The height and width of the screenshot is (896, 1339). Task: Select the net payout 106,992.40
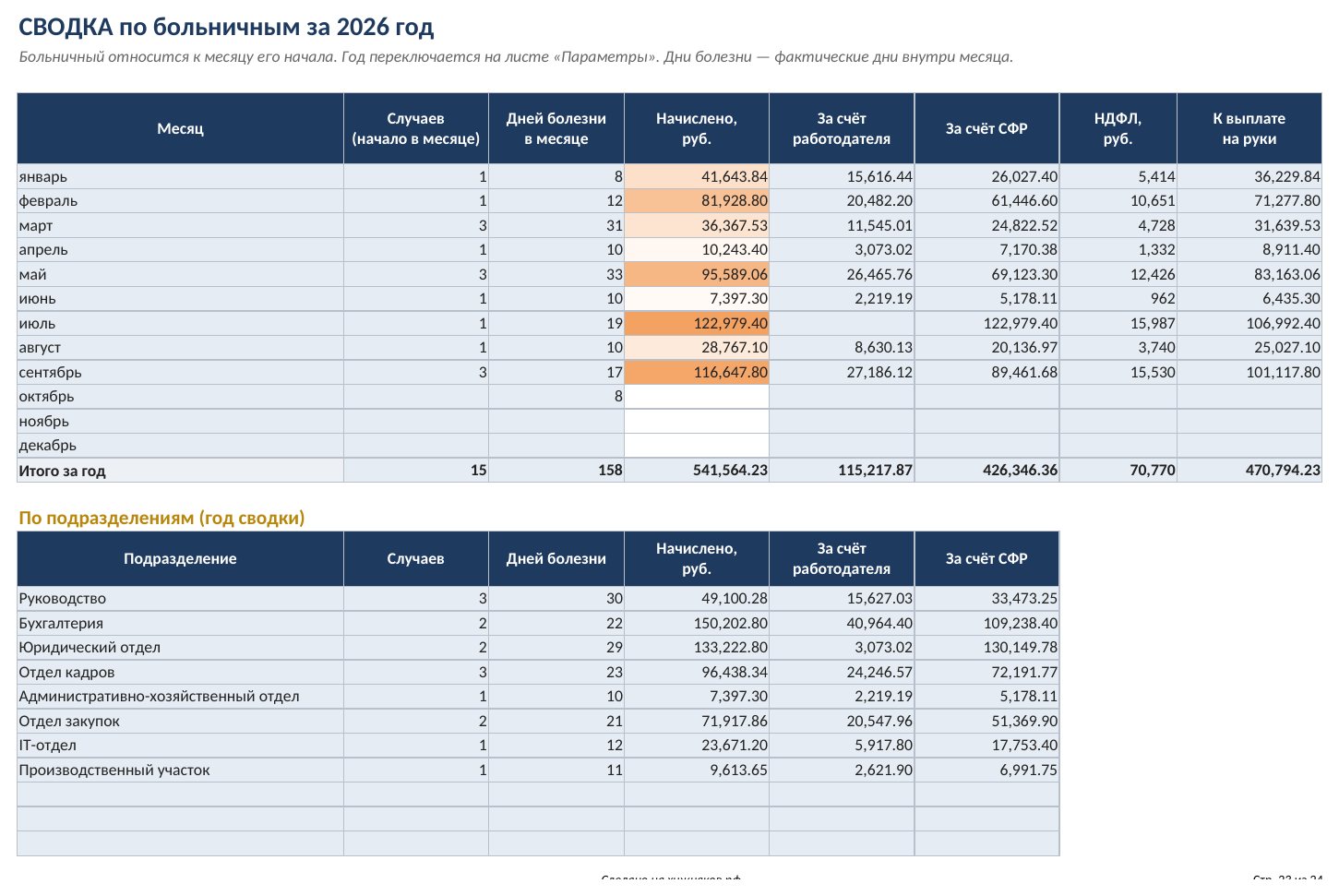[1249, 323]
